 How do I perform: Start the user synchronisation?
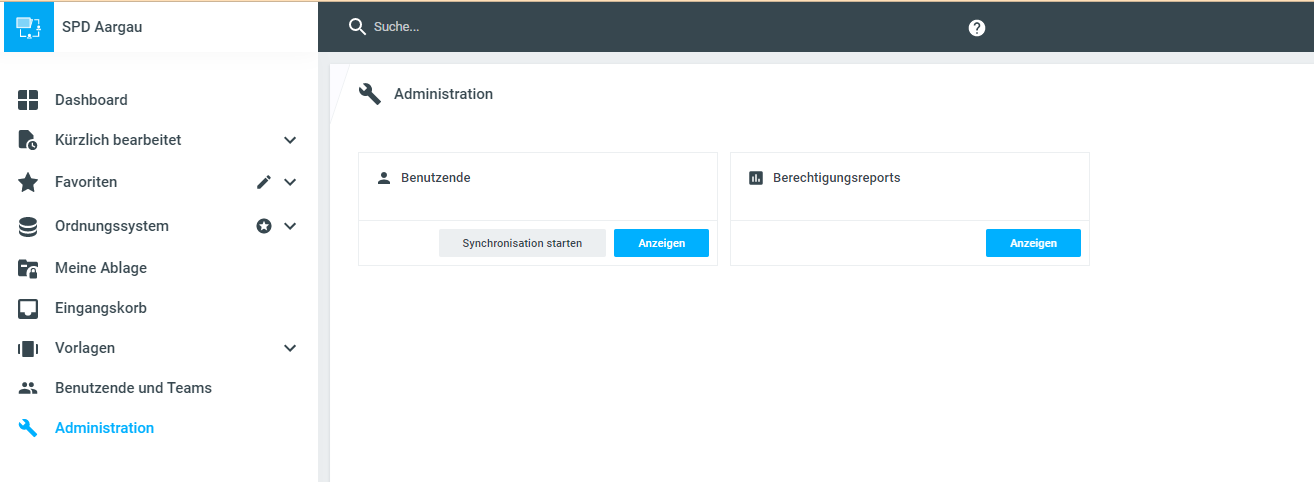pyautogui.click(x=522, y=243)
